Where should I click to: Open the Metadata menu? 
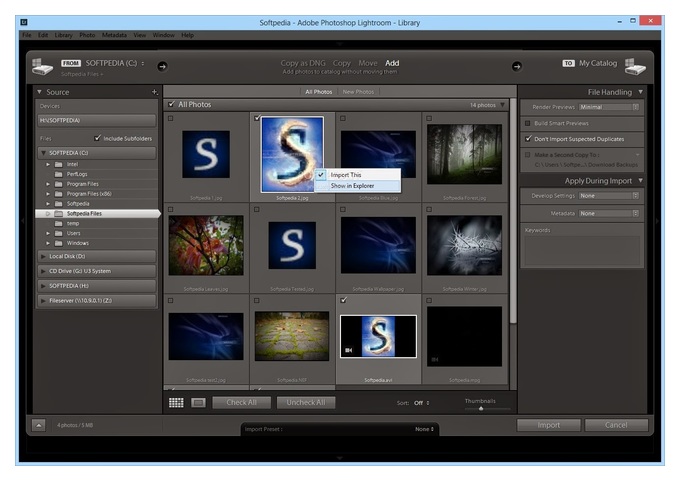[x=114, y=35]
